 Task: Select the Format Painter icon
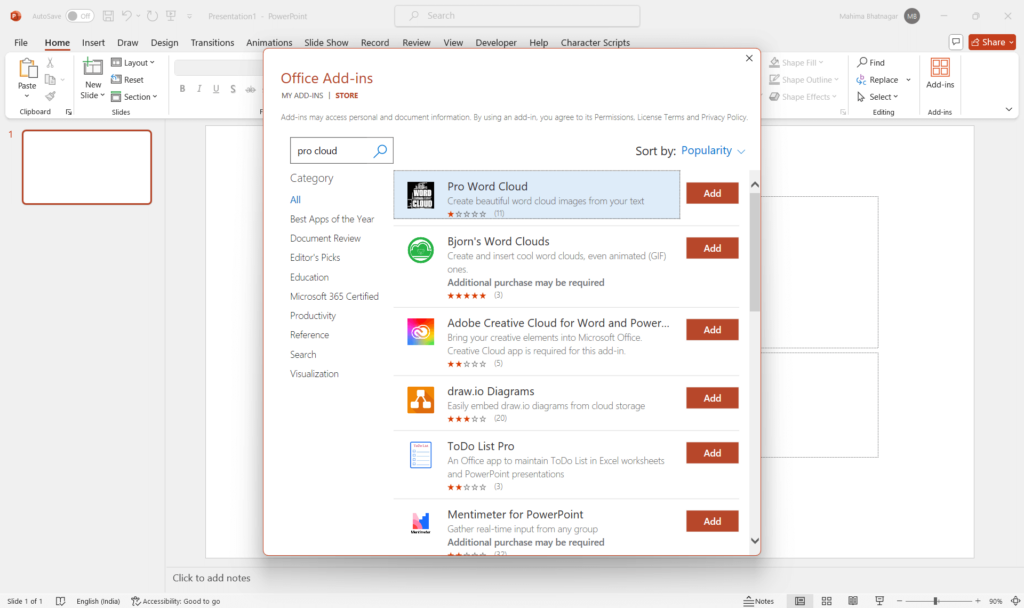[x=50, y=96]
